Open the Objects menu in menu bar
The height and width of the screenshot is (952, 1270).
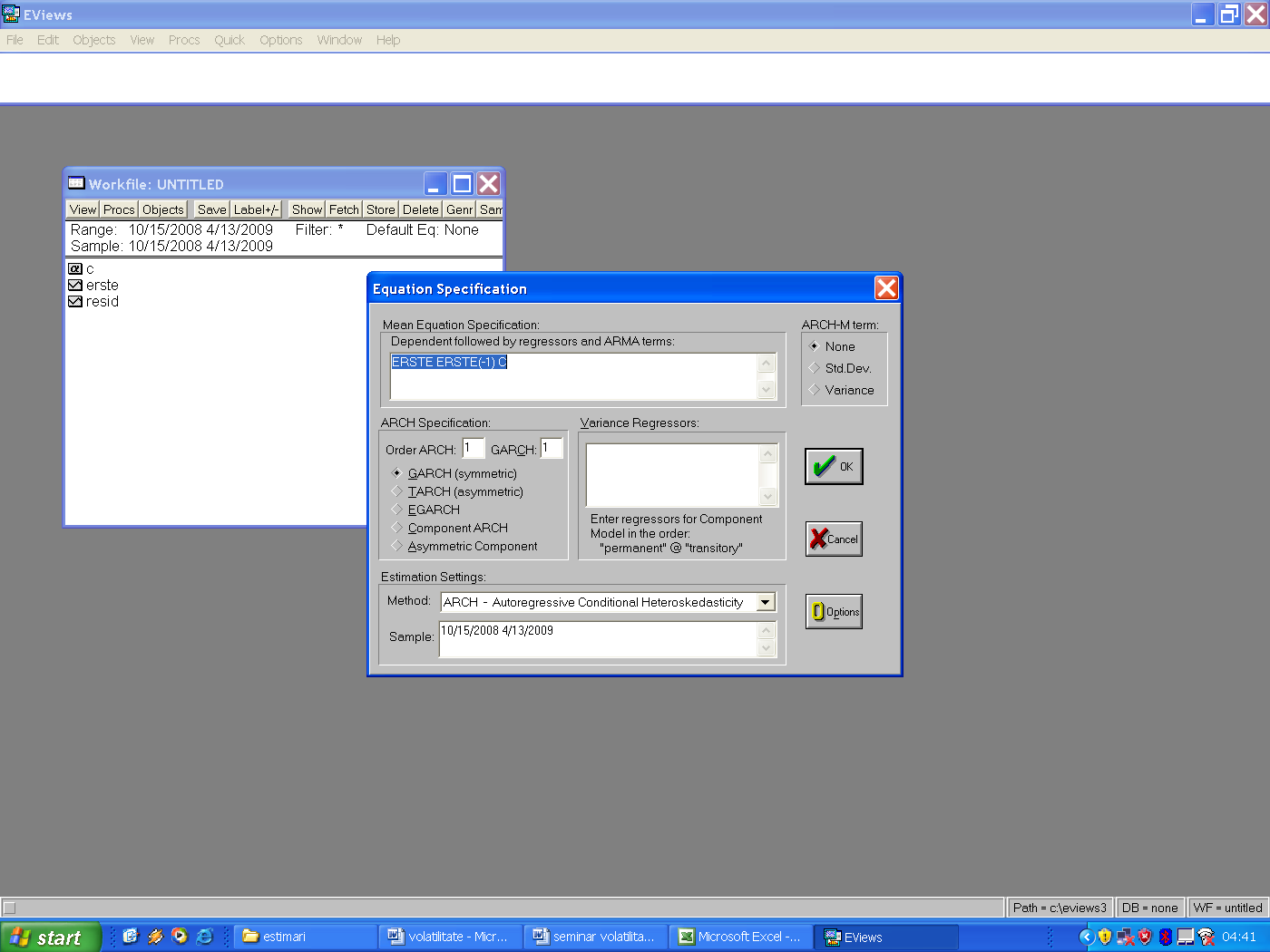point(94,40)
